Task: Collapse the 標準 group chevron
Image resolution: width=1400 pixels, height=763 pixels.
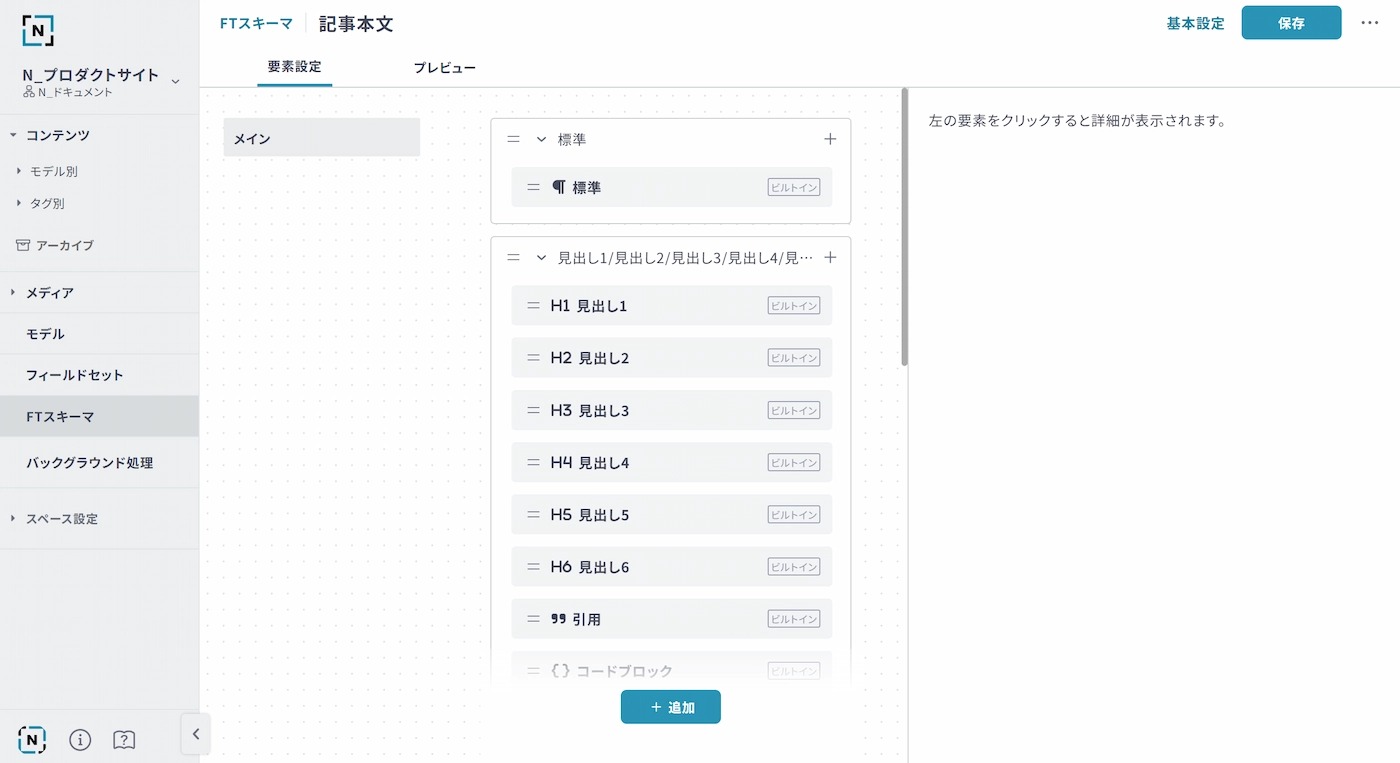Action: click(541, 139)
